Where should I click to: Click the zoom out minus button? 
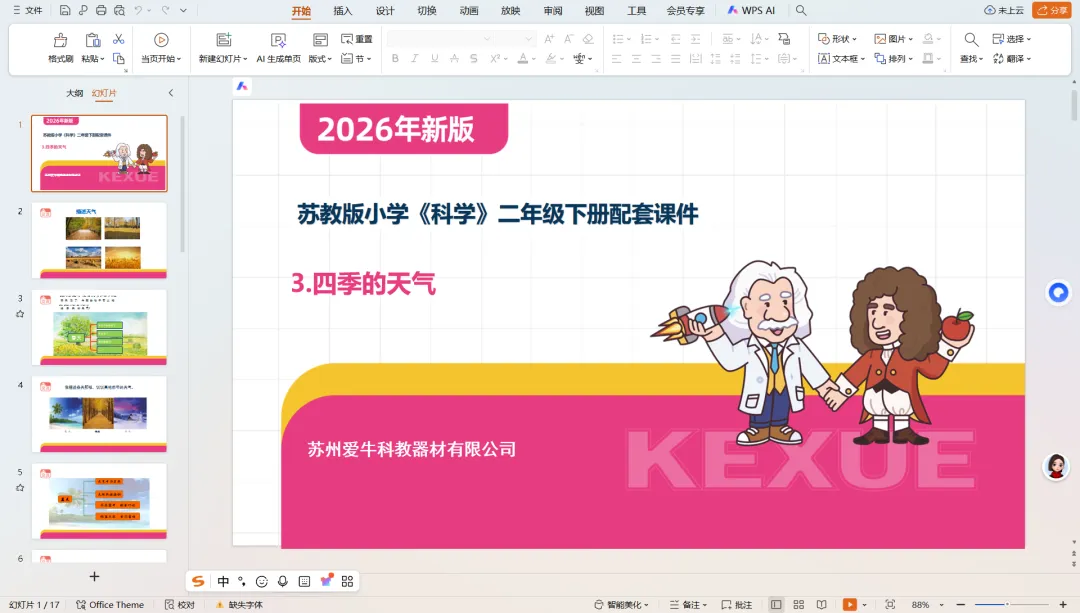pos(961,605)
